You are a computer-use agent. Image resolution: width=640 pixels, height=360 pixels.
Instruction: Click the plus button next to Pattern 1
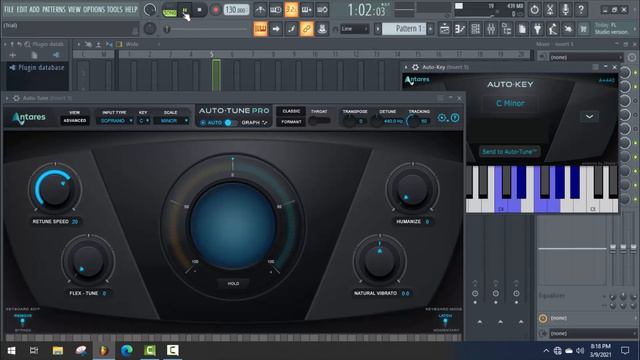coord(430,29)
